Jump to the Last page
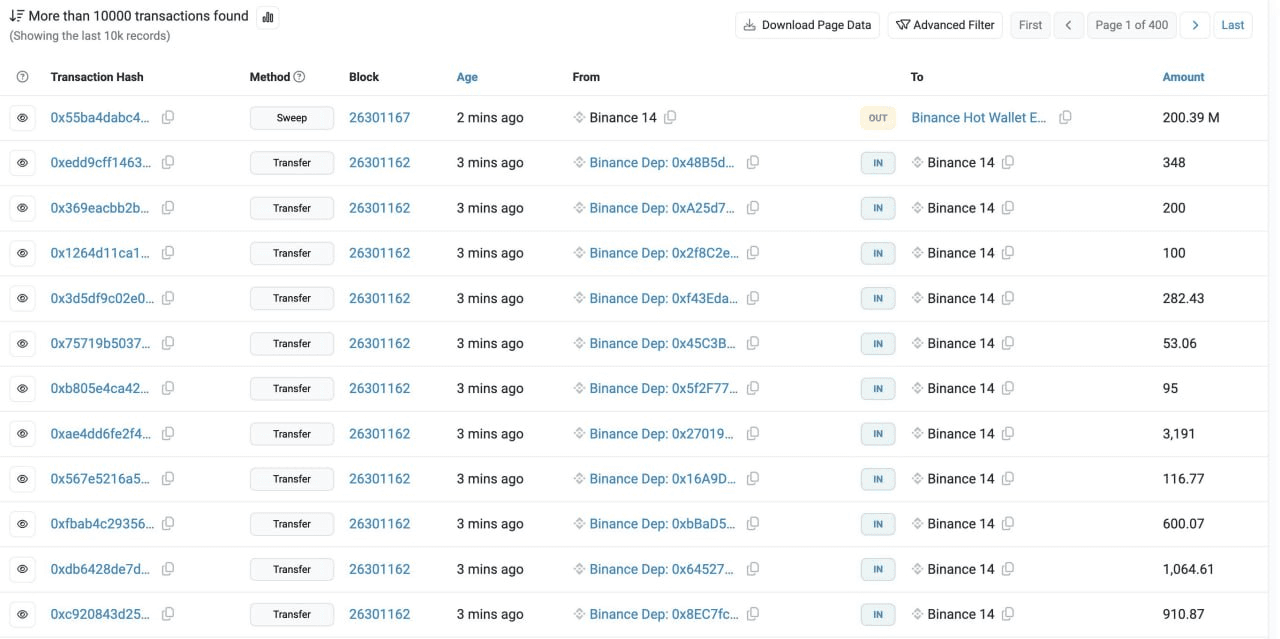The image size is (1280, 639). [x=1233, y=25]
